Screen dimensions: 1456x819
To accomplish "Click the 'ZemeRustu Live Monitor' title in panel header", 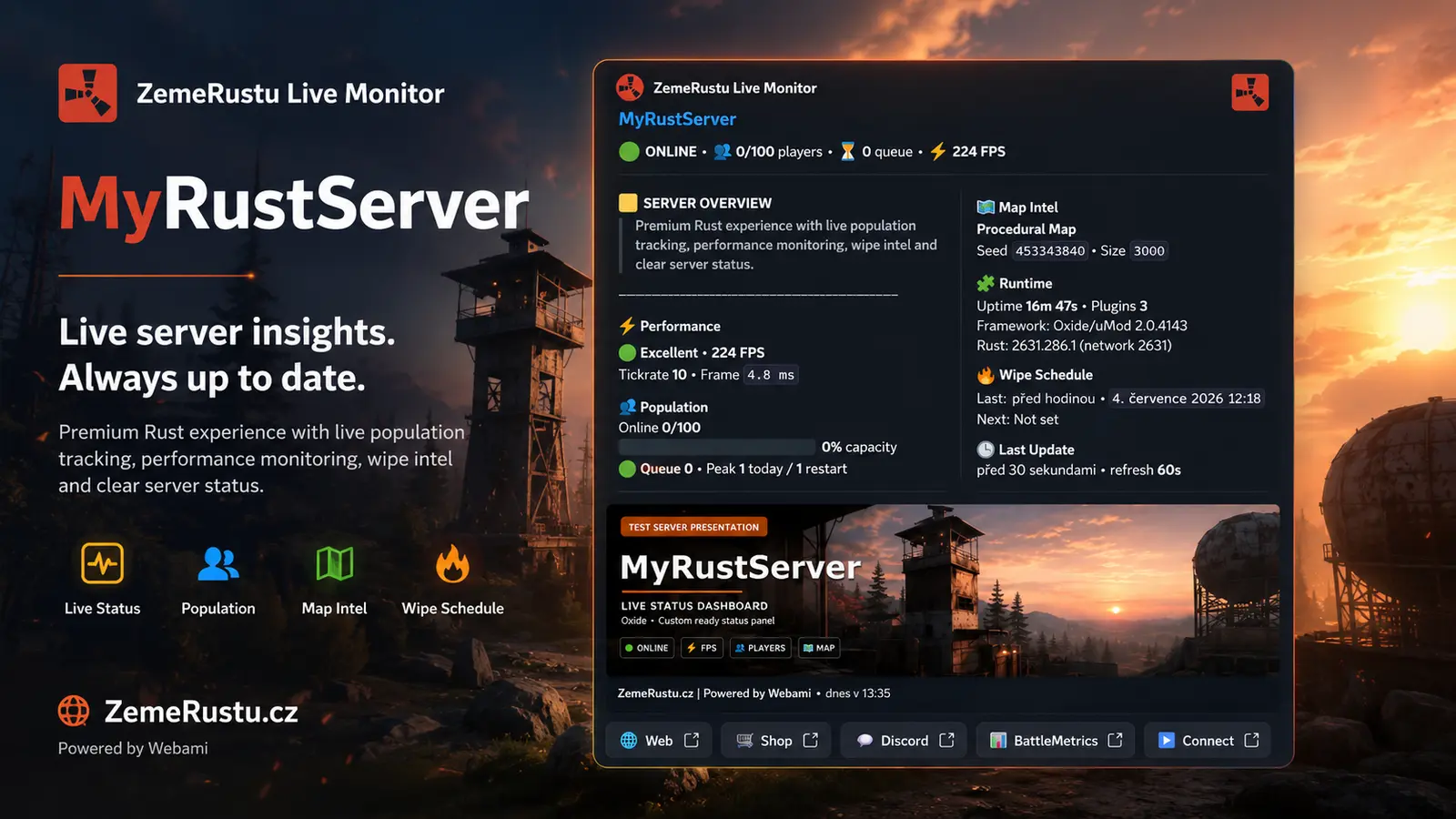I will [x=735, y=88].
